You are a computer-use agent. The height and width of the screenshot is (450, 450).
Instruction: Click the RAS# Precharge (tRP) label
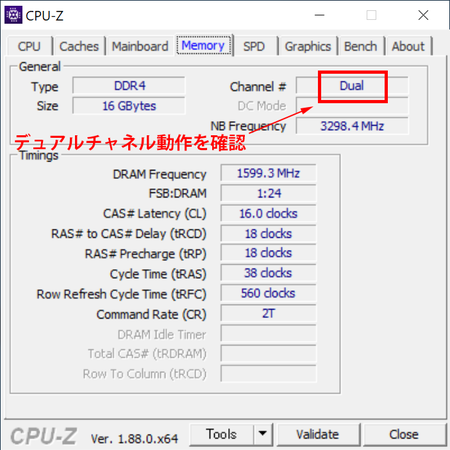pyautogui.click(x=146, y=254)
